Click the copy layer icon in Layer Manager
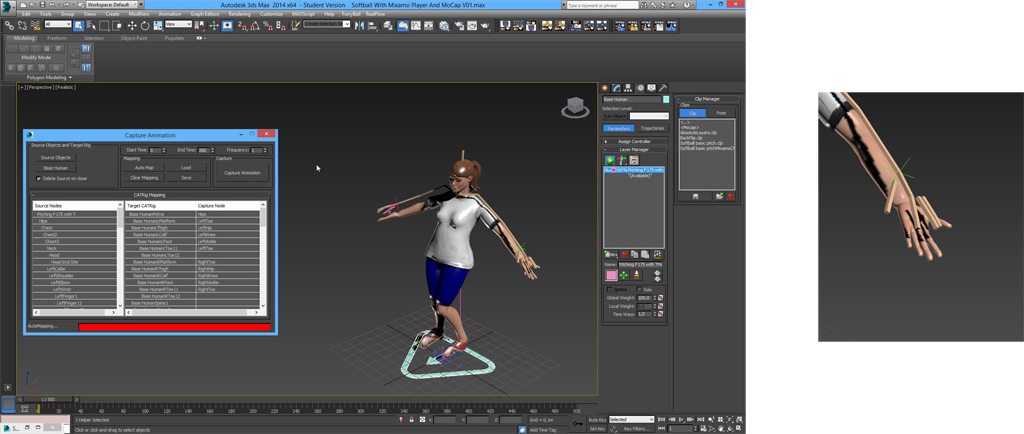Viewport: 1024px width, 434px height. tap(635, 254)
